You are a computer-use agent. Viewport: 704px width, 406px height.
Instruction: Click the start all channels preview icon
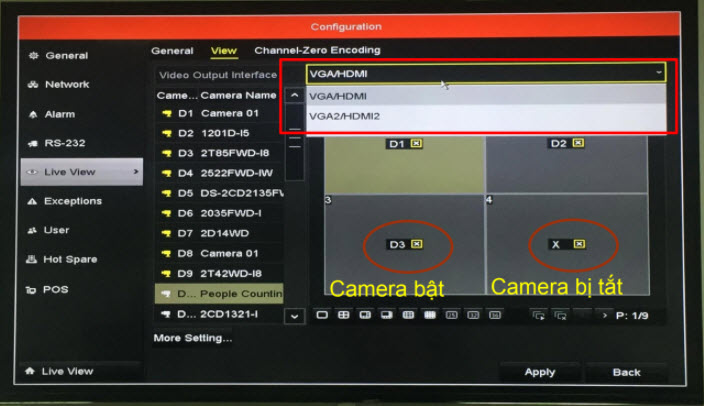[x=538, y=315]
